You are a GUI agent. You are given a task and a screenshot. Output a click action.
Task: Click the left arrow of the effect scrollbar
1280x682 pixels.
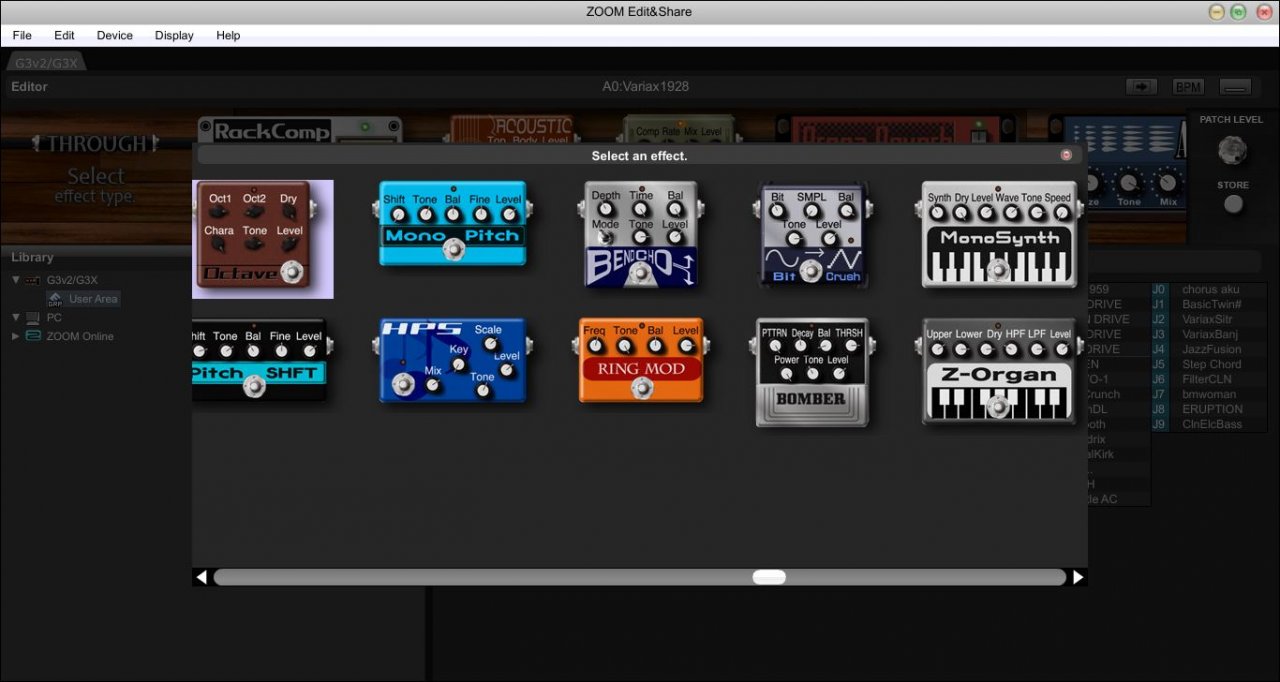(201, 577)
